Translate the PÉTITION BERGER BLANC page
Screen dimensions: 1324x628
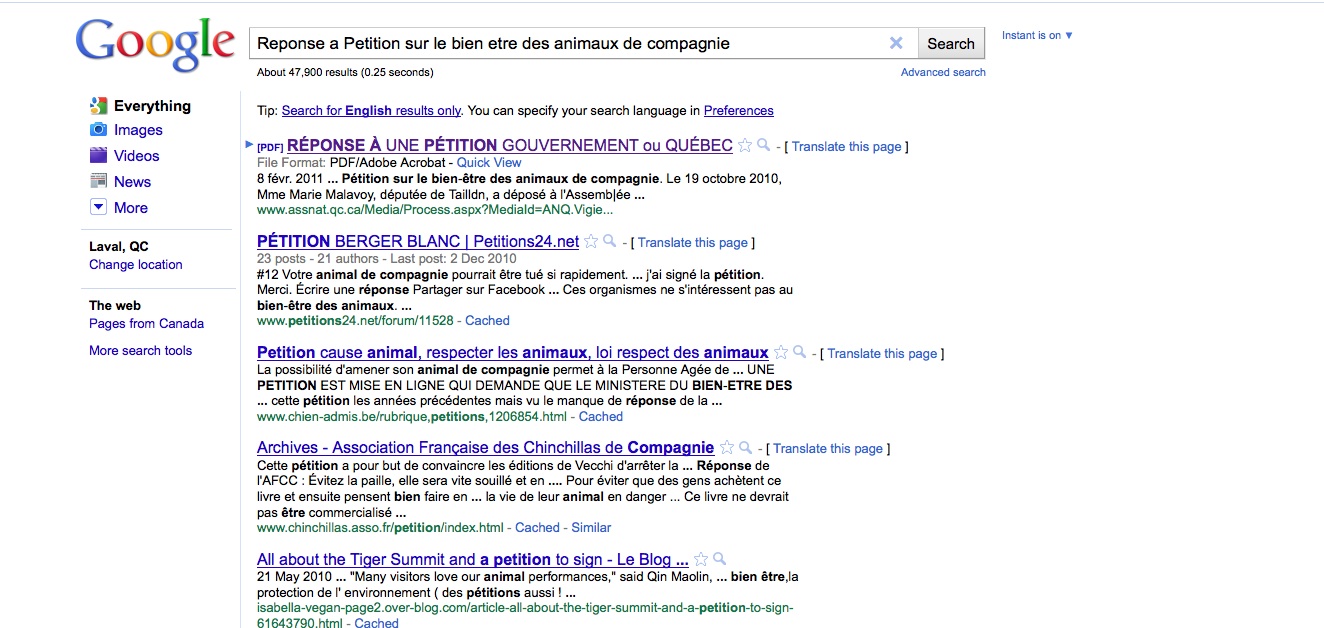coord(692,243)
